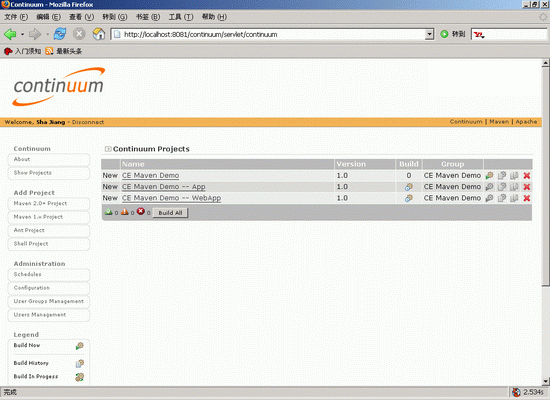The image size is (550, 400).
Task: Reload the page with the refresh icon
Action: pyautogui.click(x=60, y=34)
